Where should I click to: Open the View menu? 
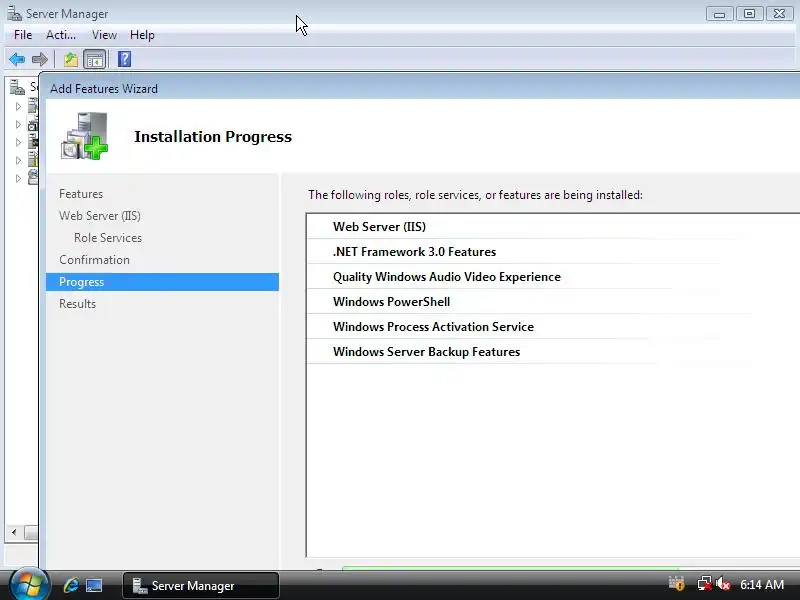coord(105,35)
